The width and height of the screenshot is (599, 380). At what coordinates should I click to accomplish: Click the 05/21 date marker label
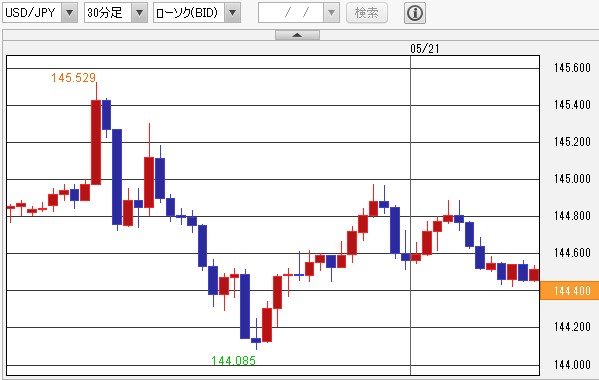click(425, 49)
